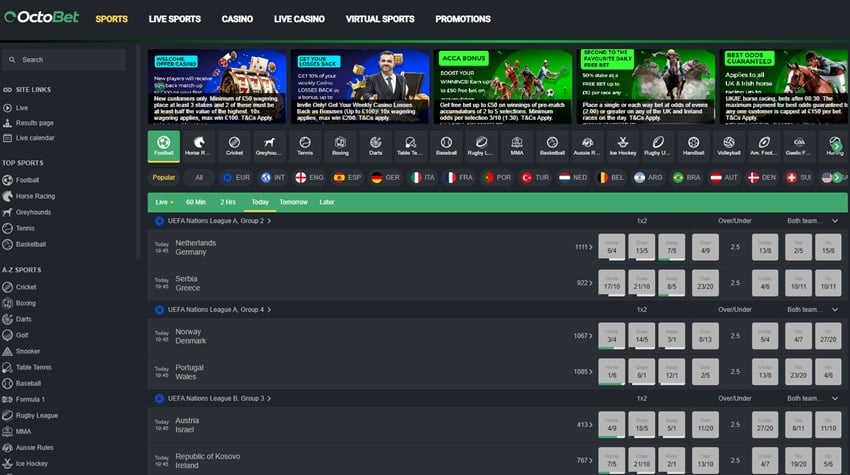The image size is (850, 475).
Task: Open the Table Tennis sport tile
Action: [x=411, y=146]
